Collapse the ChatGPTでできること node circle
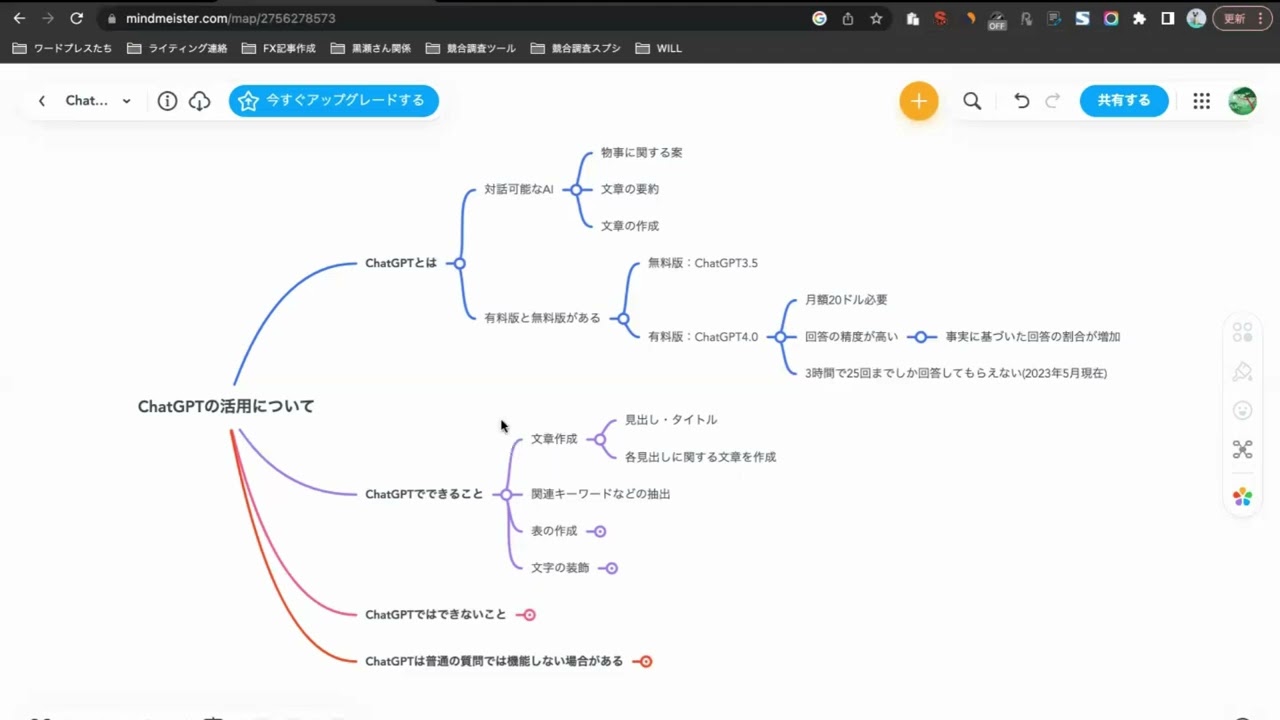The height and width of the screenshot is (720, 1280). pyautogui.click(x=506, y=494)
